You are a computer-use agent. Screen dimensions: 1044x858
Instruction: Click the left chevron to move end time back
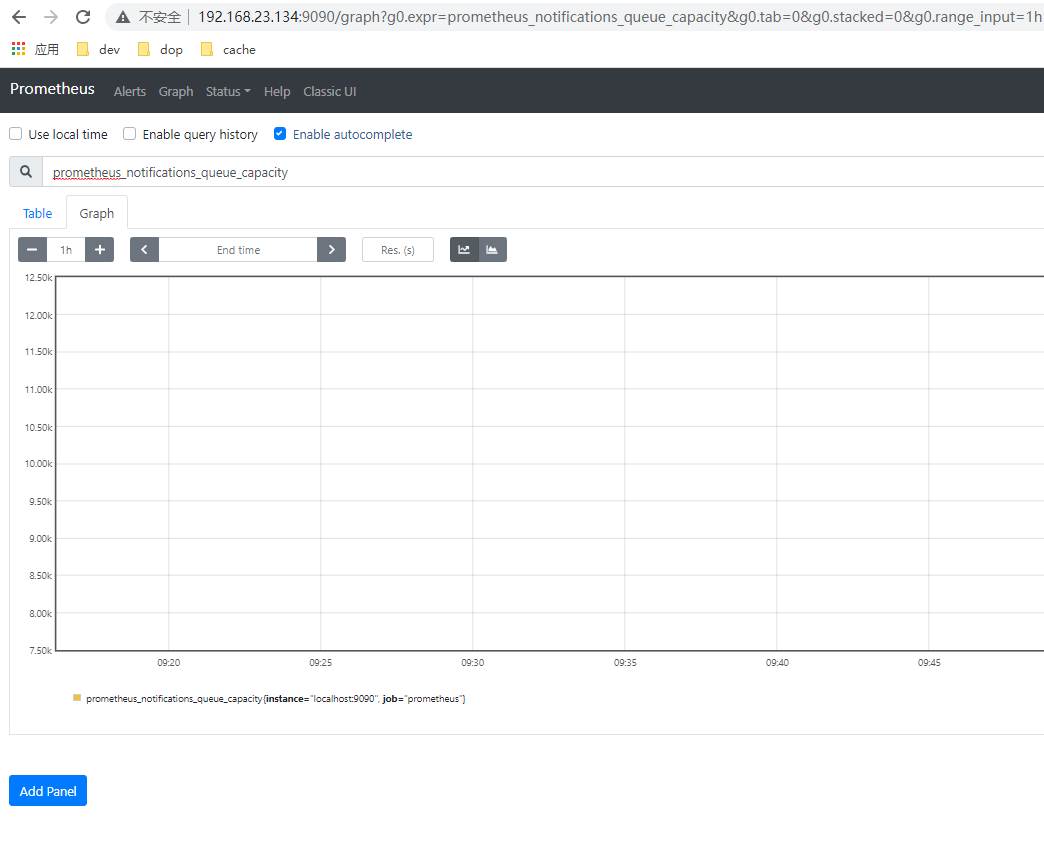(x=144, y=249)
